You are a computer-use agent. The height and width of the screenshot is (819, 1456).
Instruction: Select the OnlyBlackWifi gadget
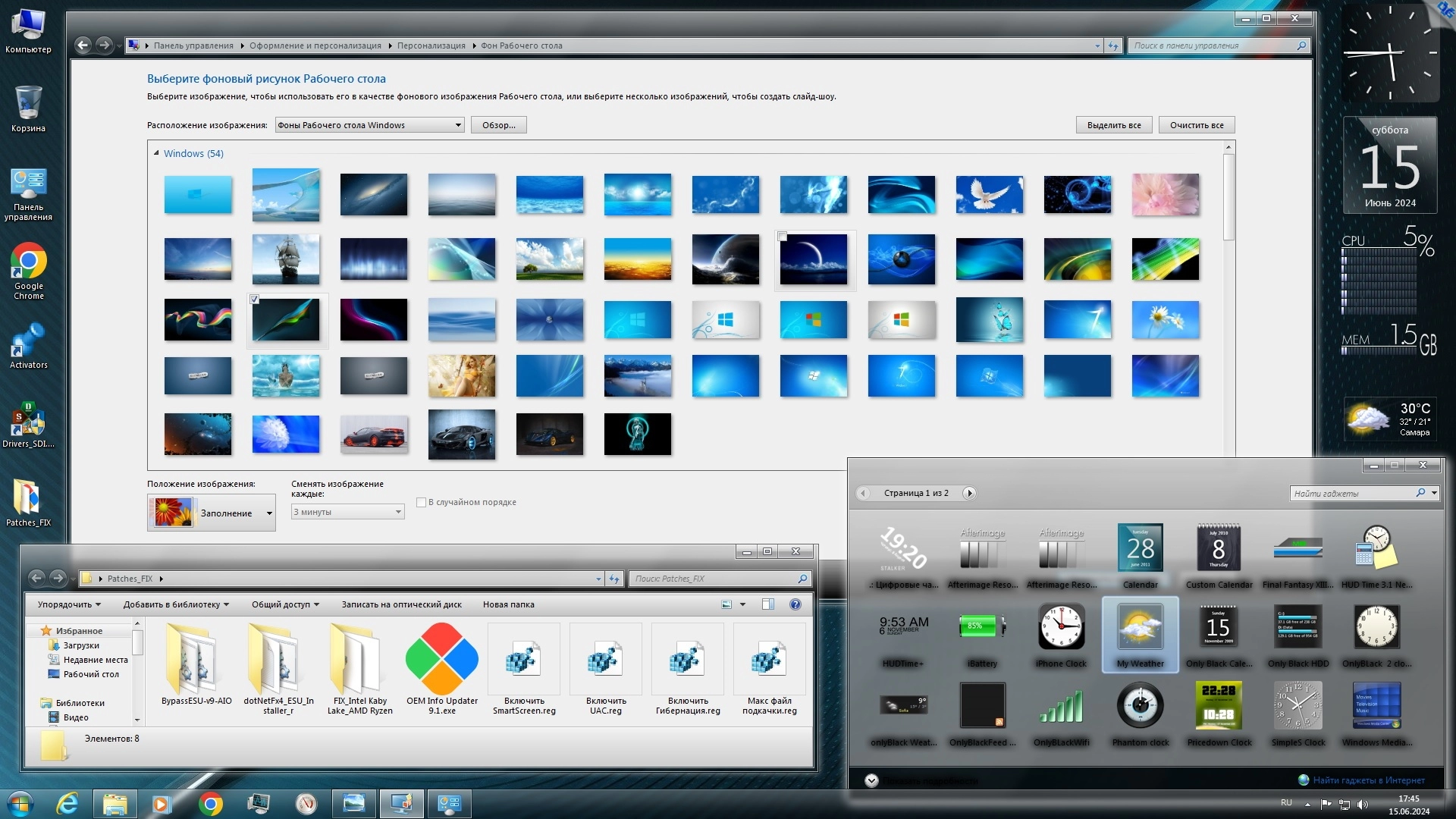pyautogui.click(x=1061, y=707)
